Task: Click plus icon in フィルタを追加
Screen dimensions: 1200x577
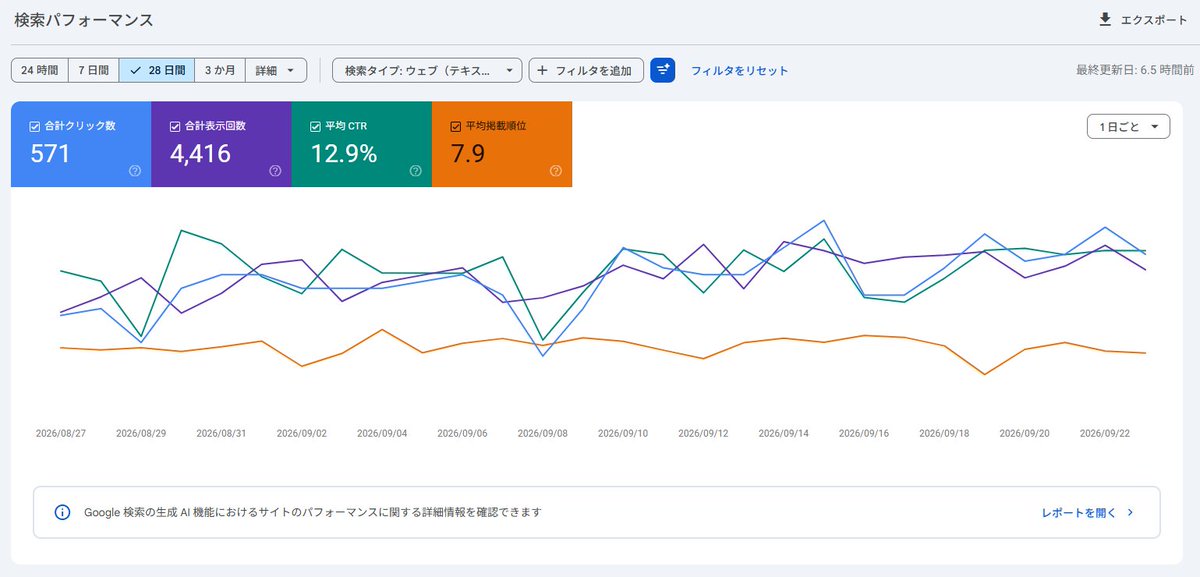Action: click(543, 71)
